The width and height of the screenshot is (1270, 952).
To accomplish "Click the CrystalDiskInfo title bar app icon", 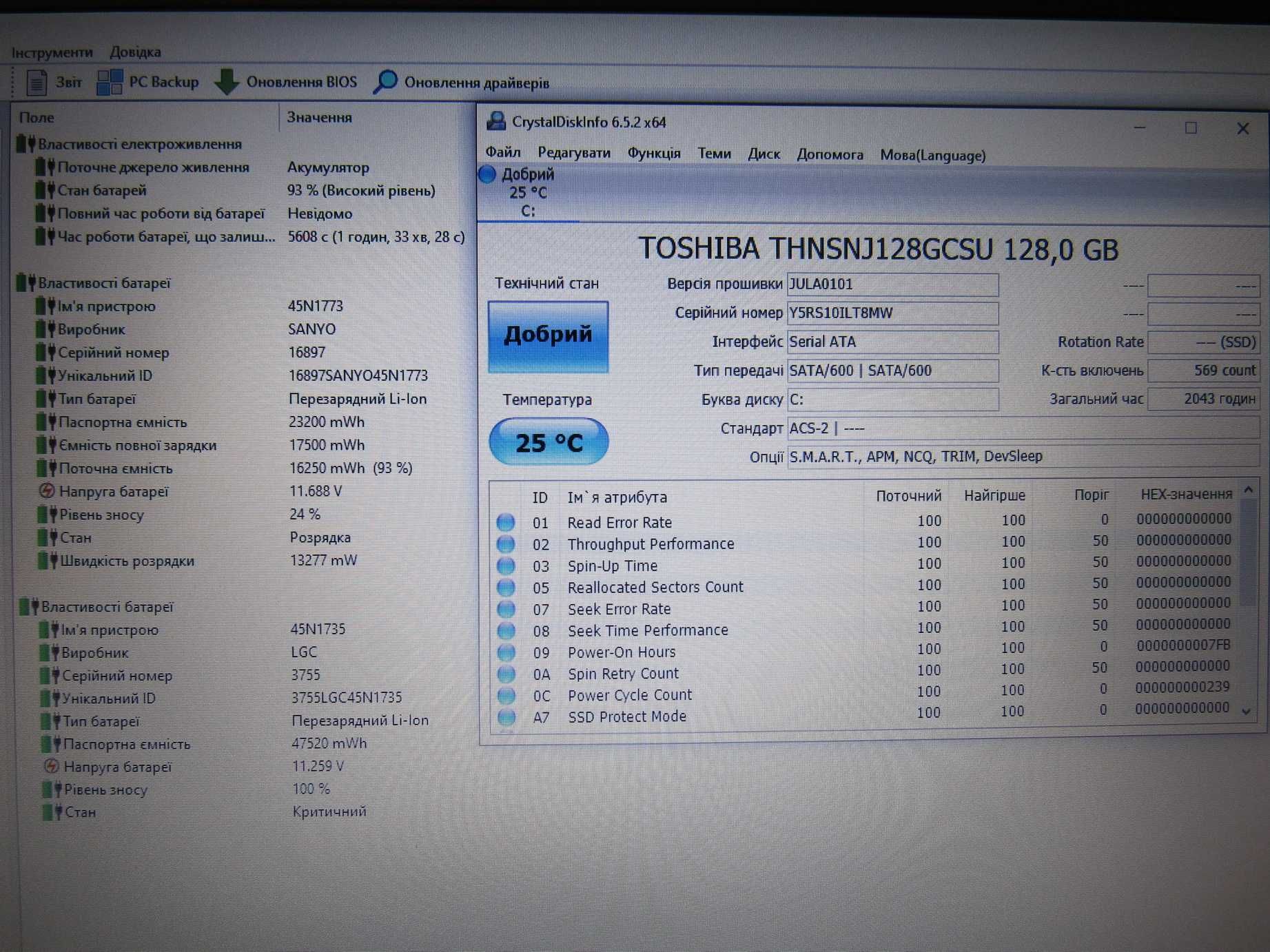I will coord(496,121).
